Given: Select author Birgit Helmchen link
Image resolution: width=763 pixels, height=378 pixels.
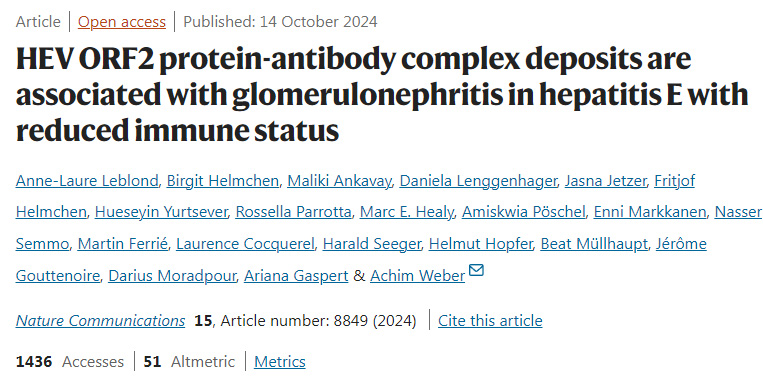Looking at the screenshot, I should click(223, 181).
